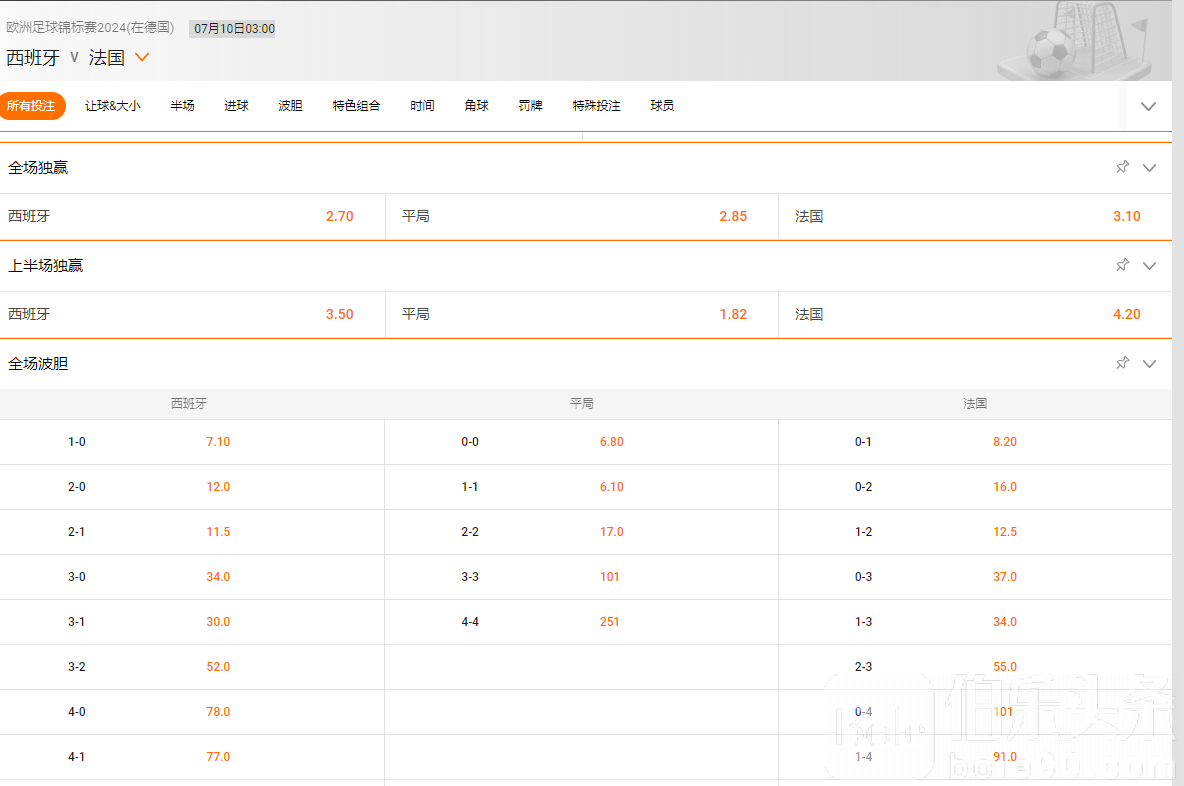Go to the 角球 tab

(x=476, y=106)
